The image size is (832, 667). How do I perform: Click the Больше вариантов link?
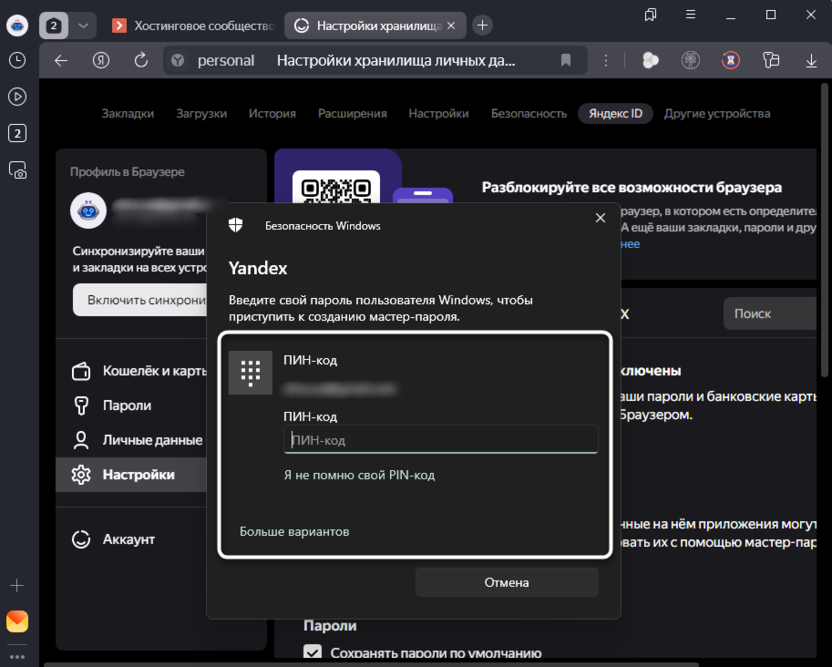point(294,532)
